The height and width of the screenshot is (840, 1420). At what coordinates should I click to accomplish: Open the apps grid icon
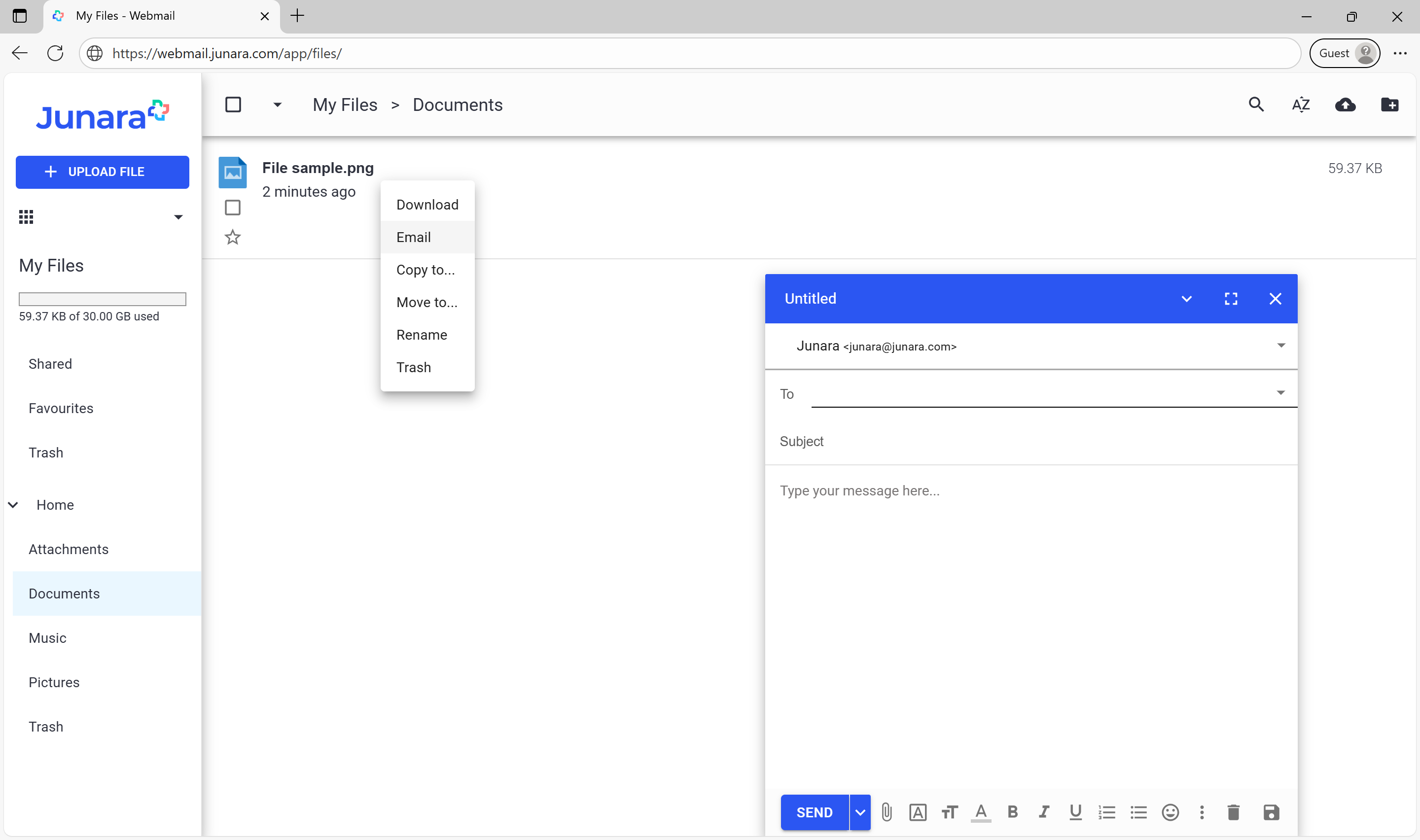click(26, 217)
